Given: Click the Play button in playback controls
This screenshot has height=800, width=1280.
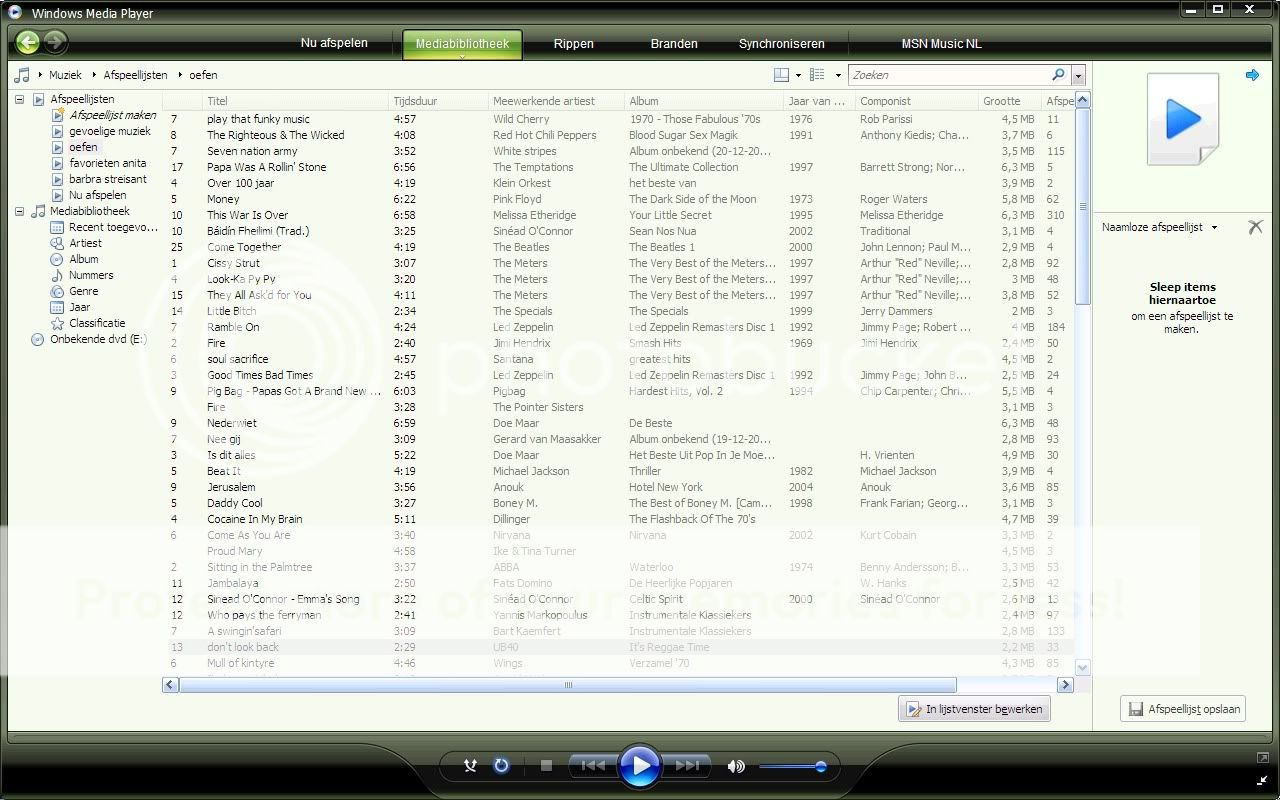Looking at the screenshot, I should 639,766.
